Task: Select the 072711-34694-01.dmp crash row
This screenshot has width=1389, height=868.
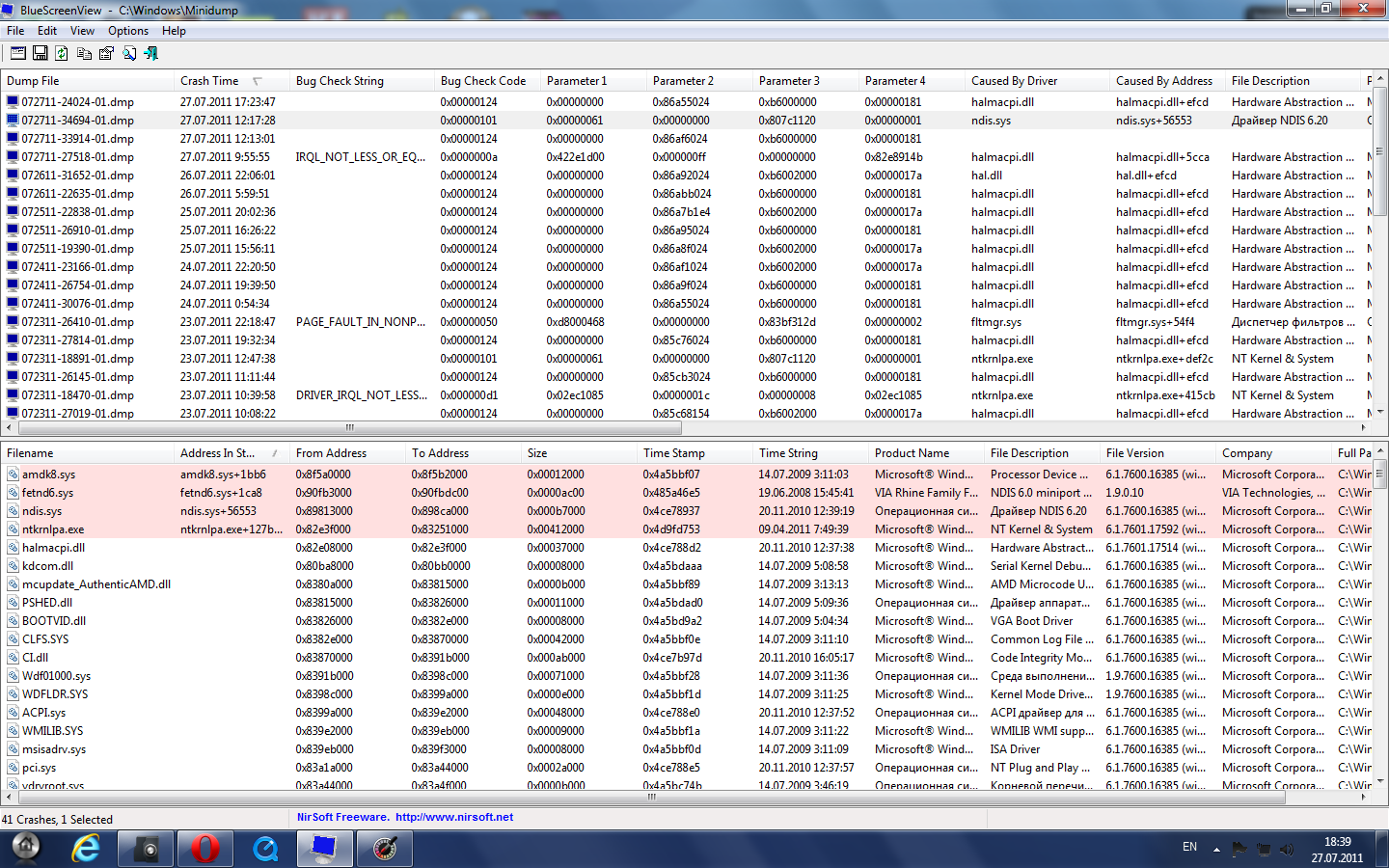Action: 686,120
